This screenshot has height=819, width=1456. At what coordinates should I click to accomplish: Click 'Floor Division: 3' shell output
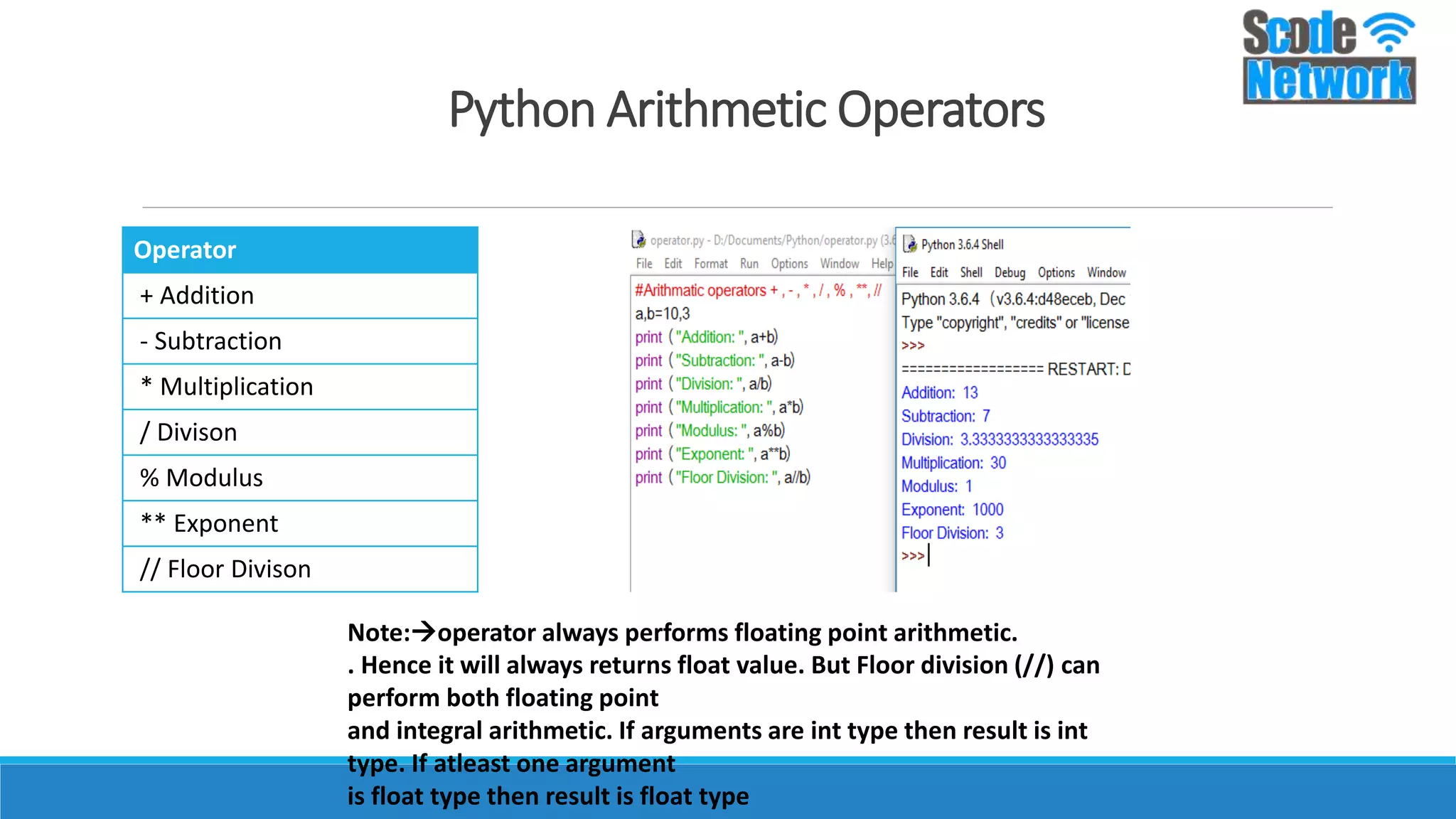[x=952, y=533]
